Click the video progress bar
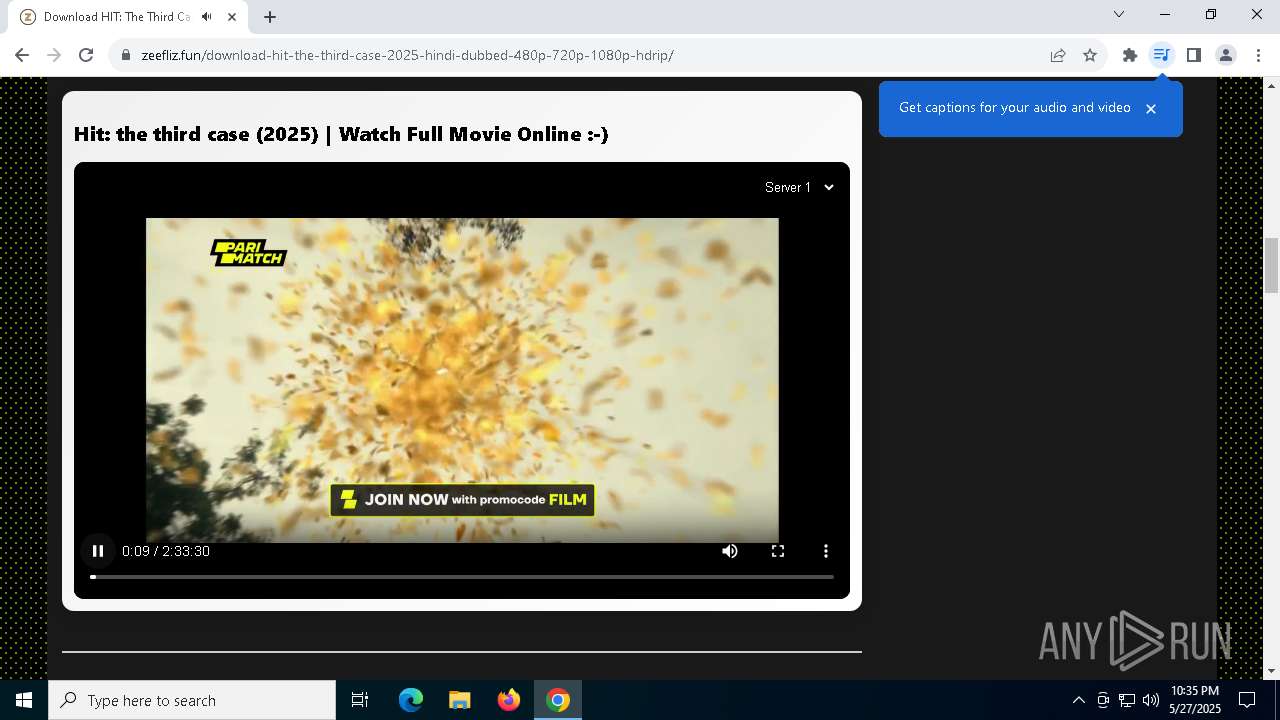The height and width of the screenshot is (720, 1280). [462, 577]
